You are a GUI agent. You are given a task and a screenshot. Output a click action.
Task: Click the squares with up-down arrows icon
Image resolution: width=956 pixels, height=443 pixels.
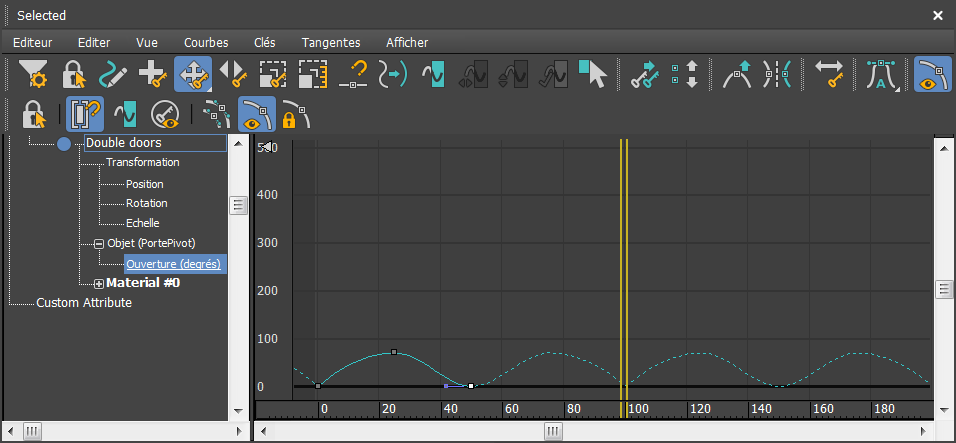point(685,74)
